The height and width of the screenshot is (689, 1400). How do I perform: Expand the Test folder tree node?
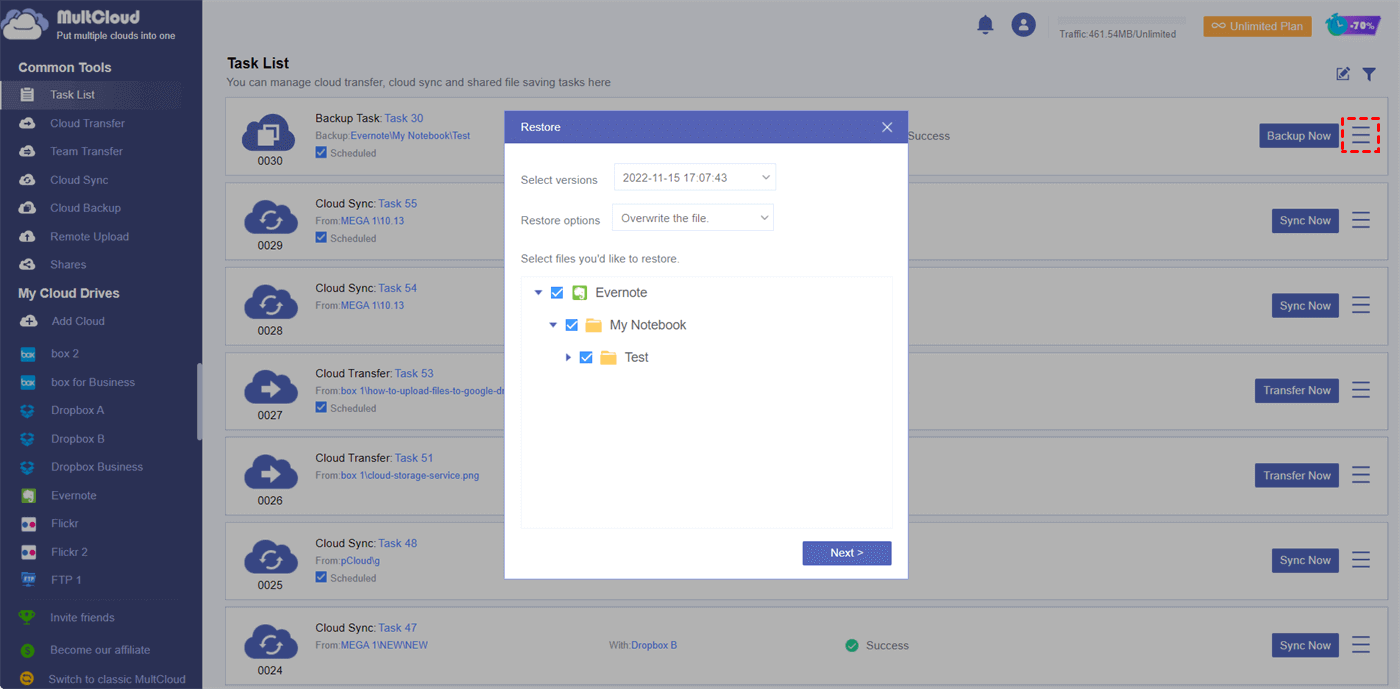coord(568,357)
